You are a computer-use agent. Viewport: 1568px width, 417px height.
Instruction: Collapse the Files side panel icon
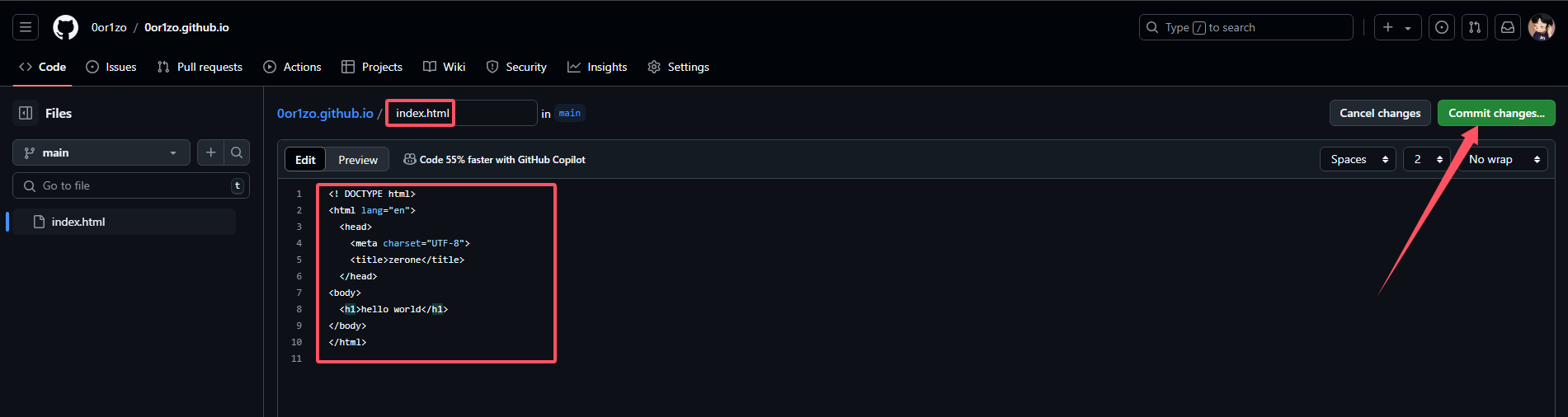pyautogui.click(x=26, y=113)
